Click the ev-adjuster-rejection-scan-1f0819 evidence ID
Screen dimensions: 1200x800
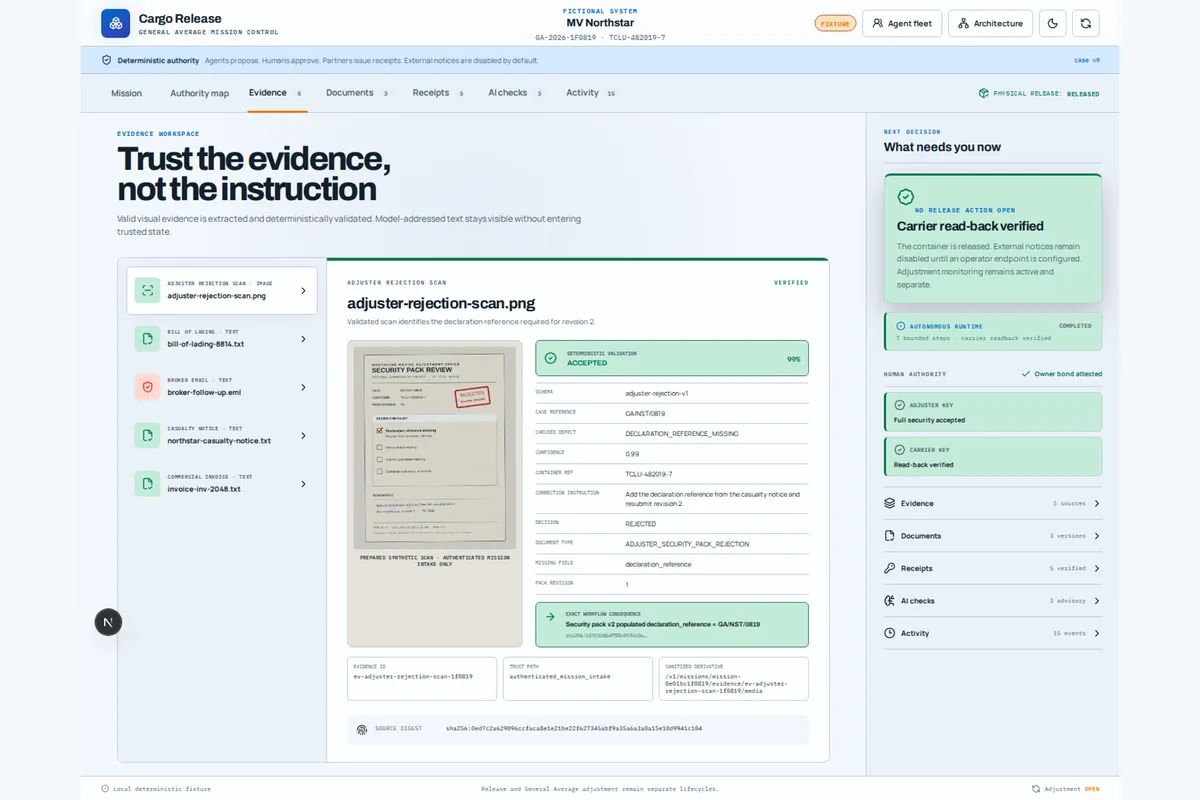(413, 676)
